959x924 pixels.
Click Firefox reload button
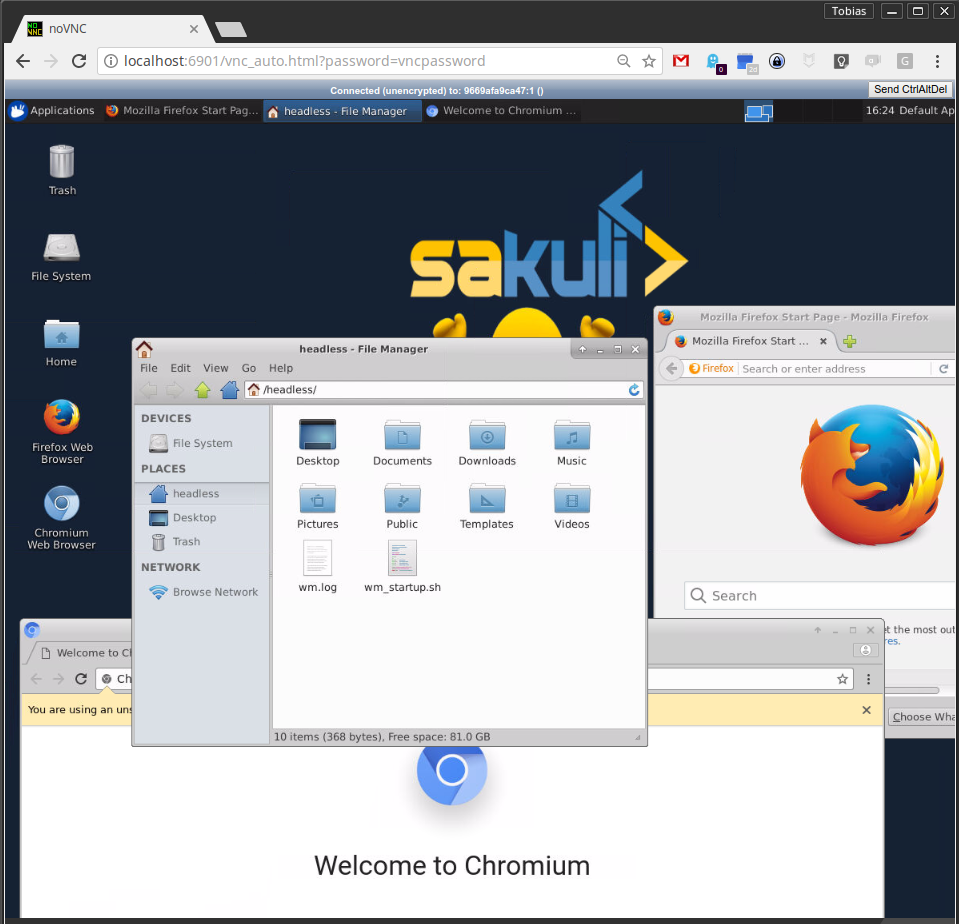(943, 369)
